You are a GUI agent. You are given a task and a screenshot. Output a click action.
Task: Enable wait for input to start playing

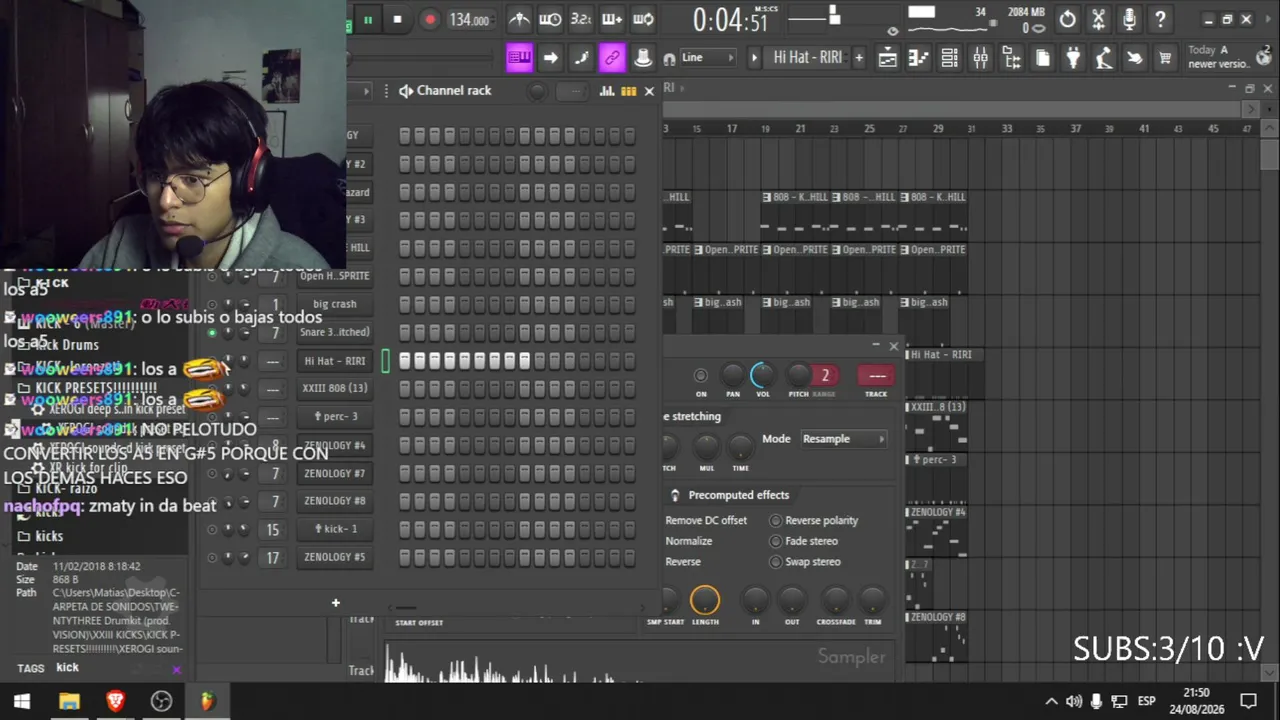coord(550,19)
